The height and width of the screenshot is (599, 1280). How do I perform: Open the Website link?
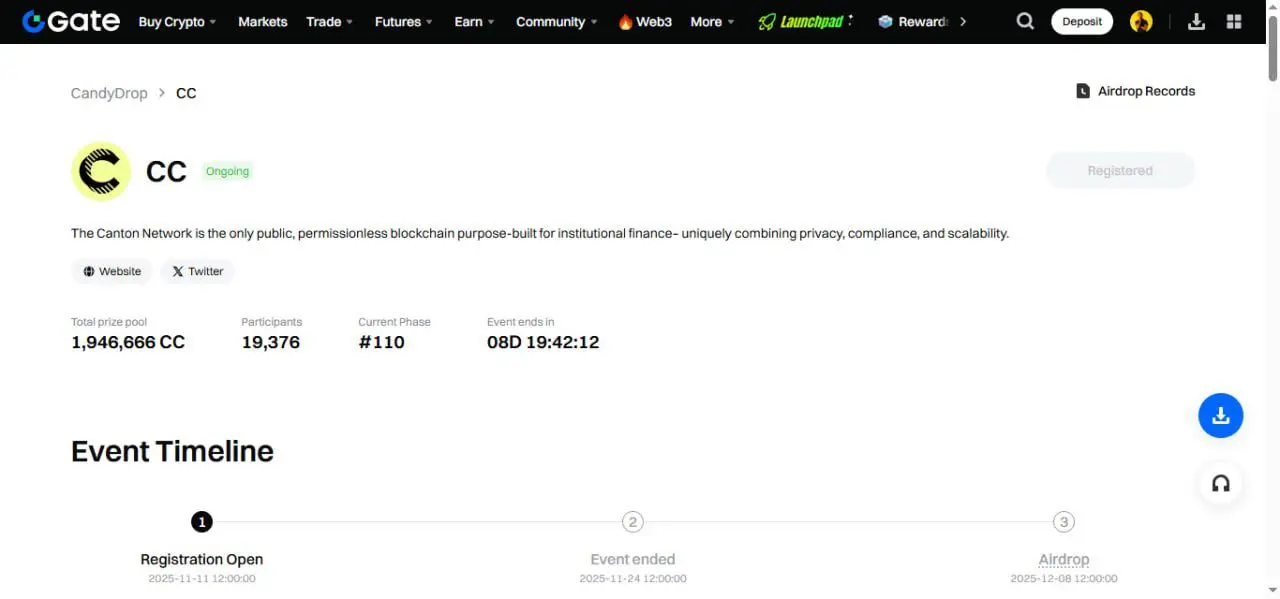[x=112, y=271]
